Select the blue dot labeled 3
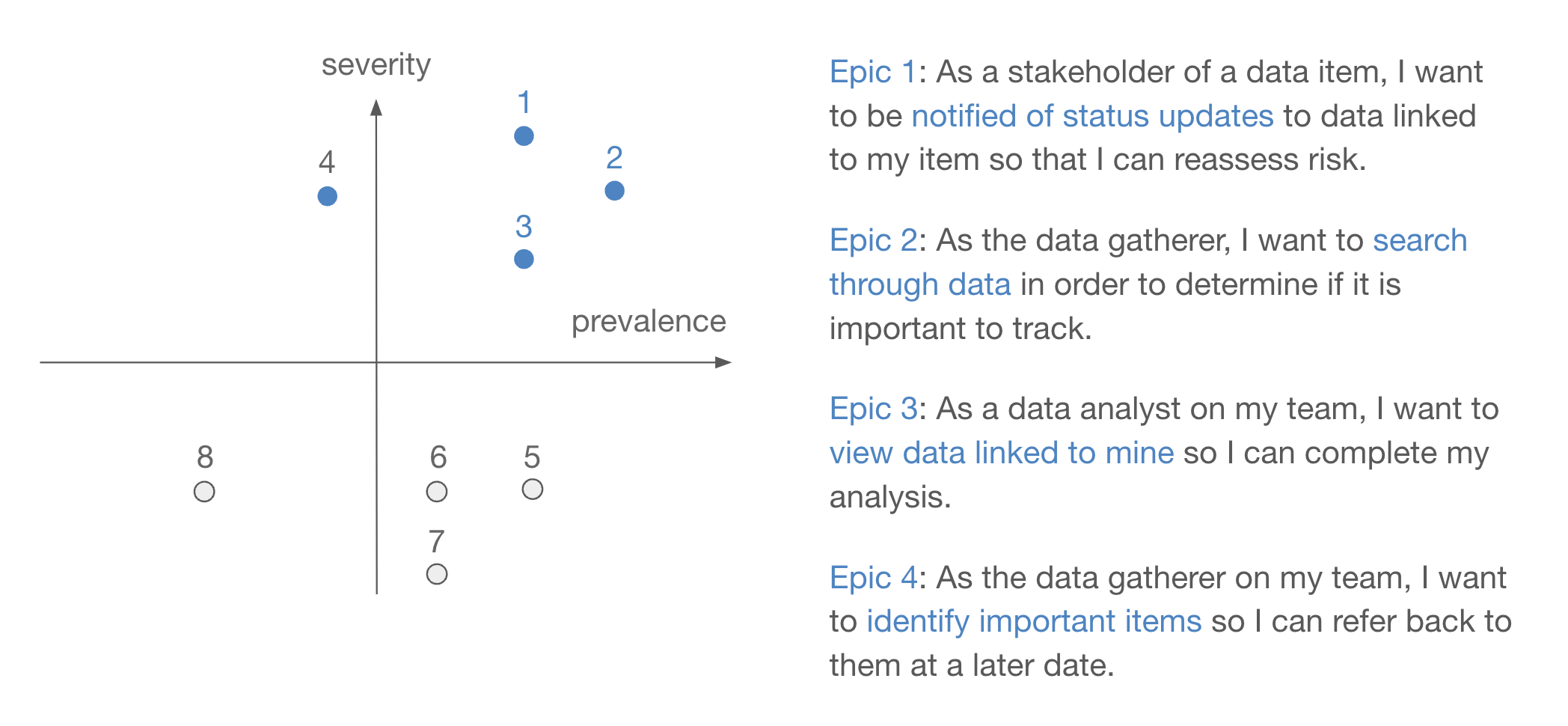Screen dimensions: 1568x726 click(x=524, y=259)
